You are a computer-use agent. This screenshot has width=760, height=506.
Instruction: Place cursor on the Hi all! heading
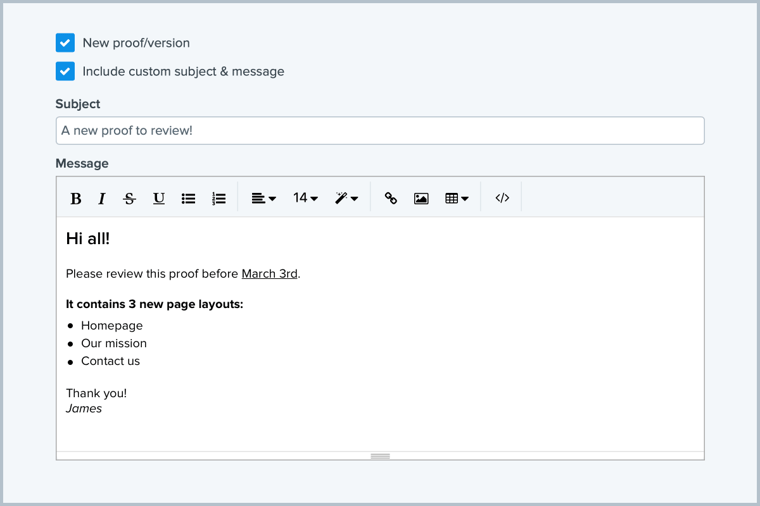(88, 238)
